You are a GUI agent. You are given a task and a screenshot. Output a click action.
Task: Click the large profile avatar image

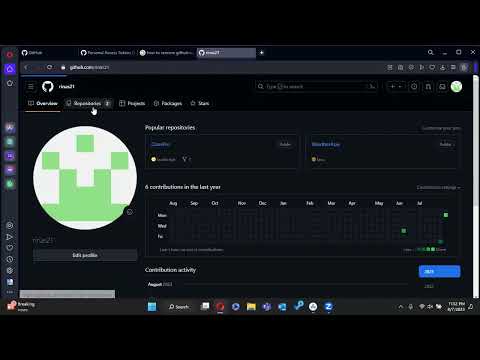pos(85,178)
